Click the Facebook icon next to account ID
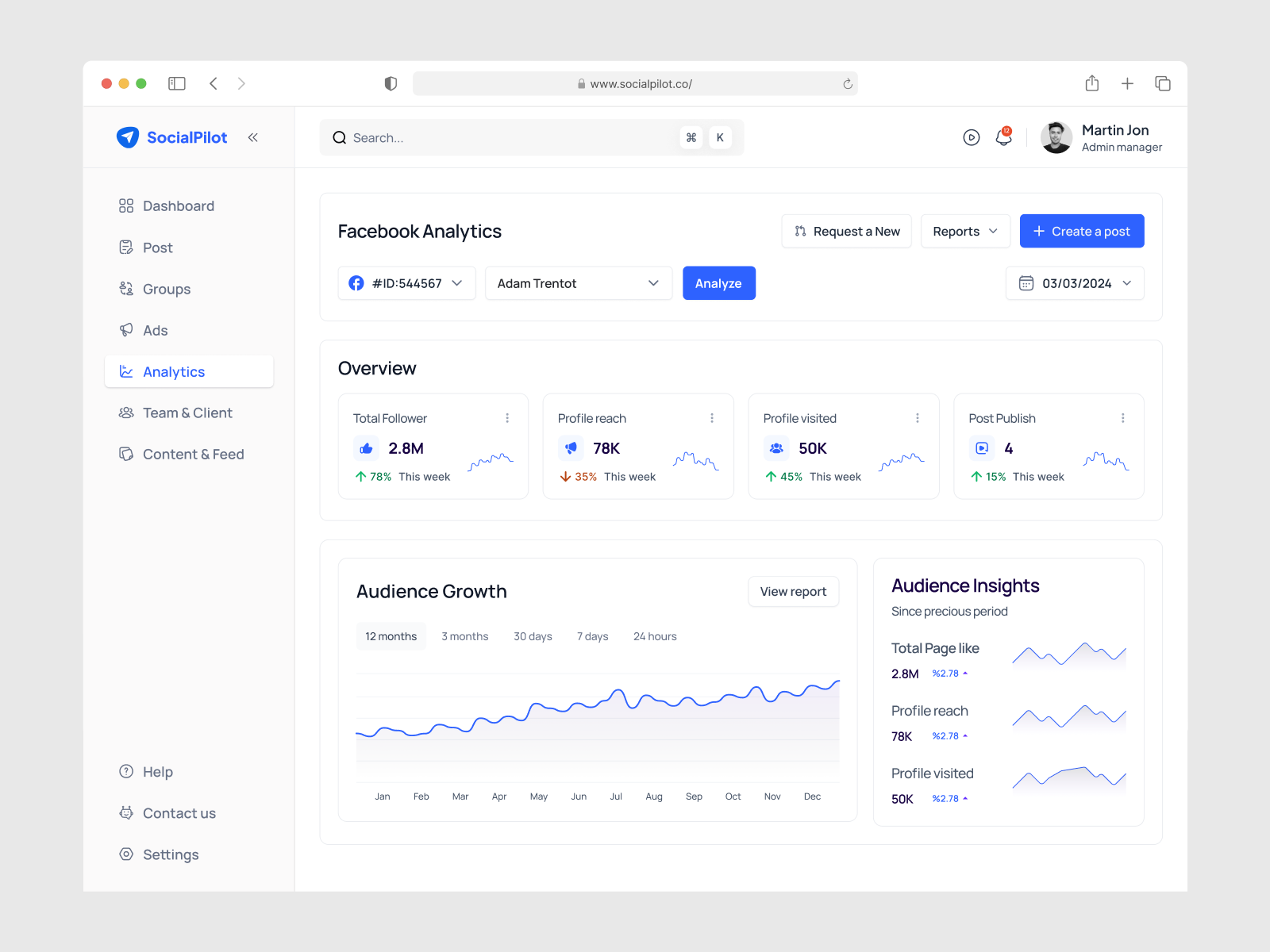Screen dimensions: 1270x952 pos(356,283)
